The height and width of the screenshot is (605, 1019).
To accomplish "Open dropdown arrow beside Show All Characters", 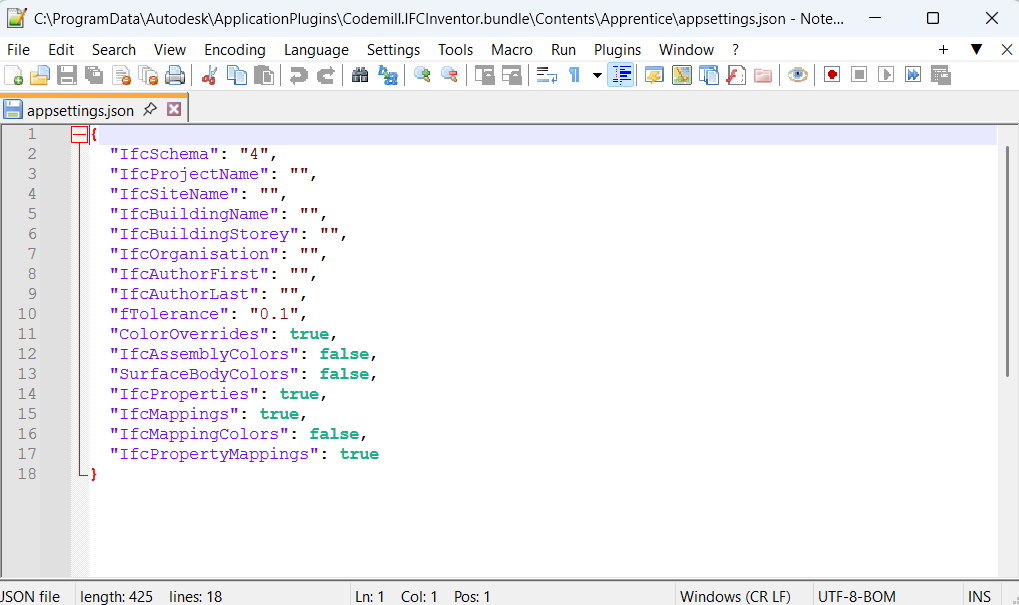I will [597, 75].
